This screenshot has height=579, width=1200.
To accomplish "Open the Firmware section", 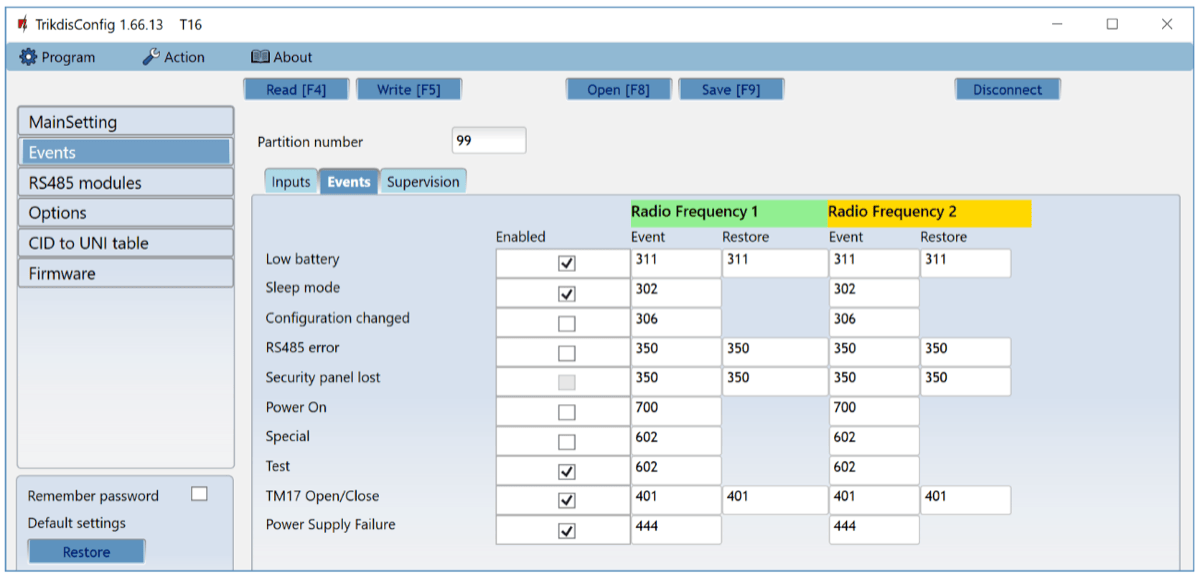I will (125, 273).
